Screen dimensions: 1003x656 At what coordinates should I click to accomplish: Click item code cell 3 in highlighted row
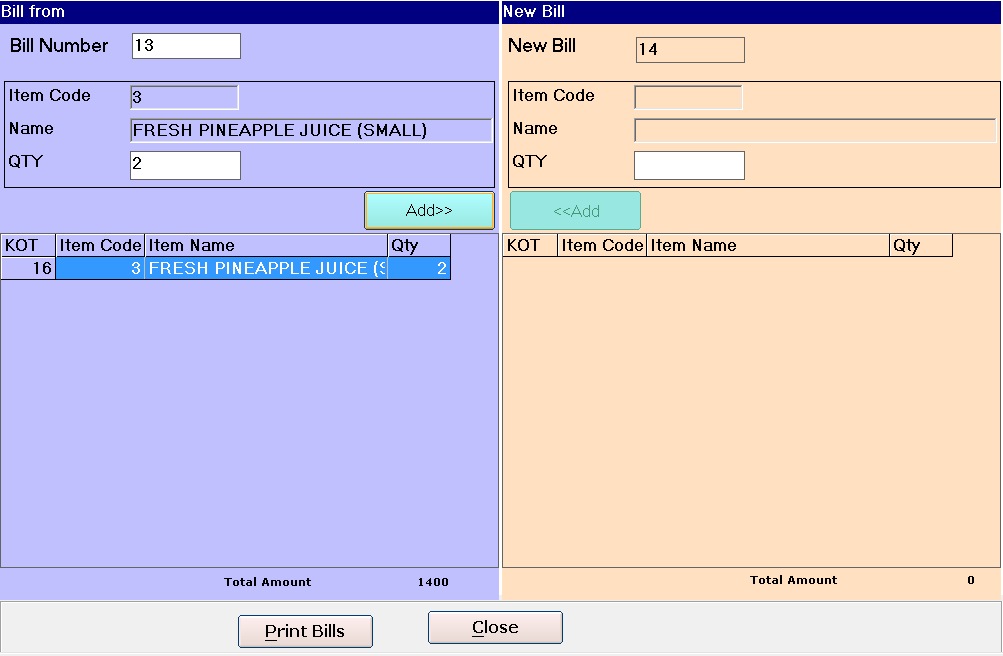100,268
